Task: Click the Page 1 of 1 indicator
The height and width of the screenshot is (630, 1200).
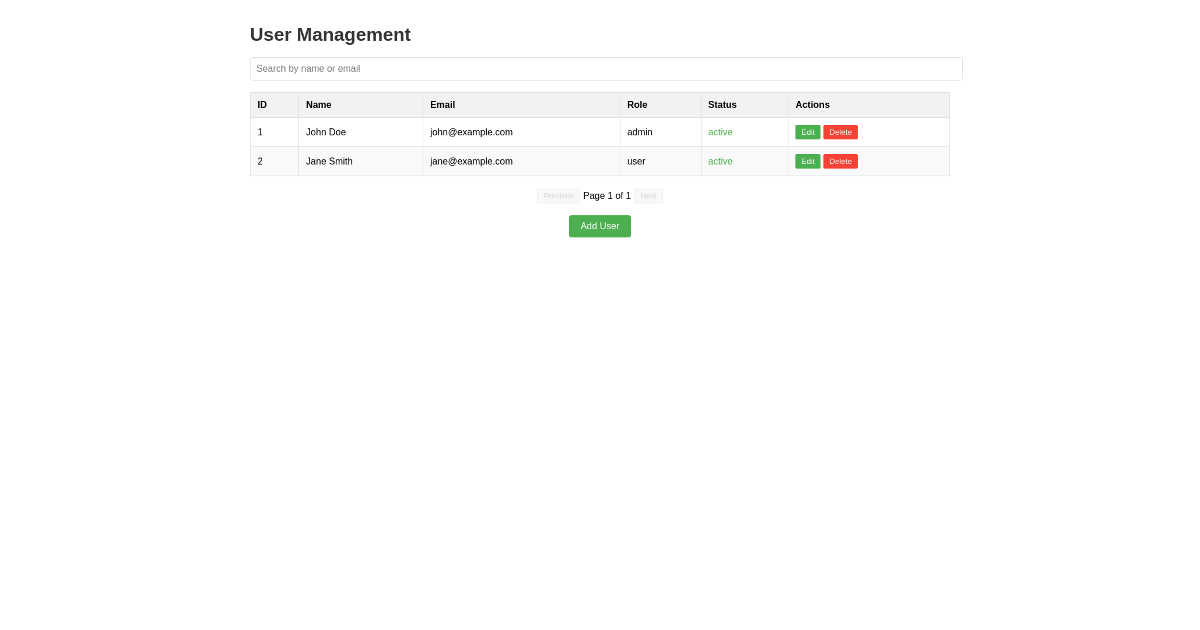Action: point(606,196)
